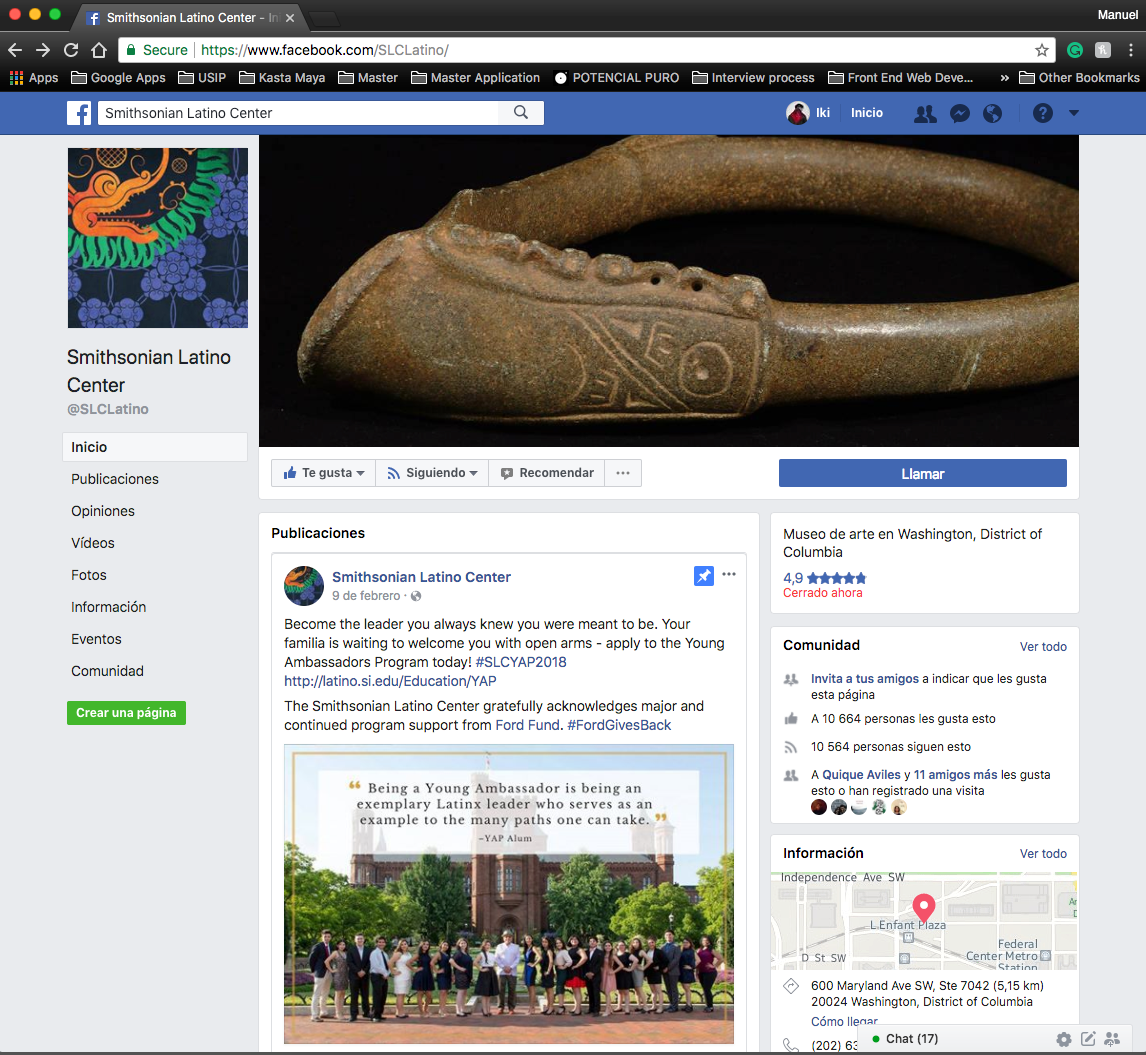Open Vídeos section in sidebar
Screen dimensions: 1146x1055
[x=93, y=543]
